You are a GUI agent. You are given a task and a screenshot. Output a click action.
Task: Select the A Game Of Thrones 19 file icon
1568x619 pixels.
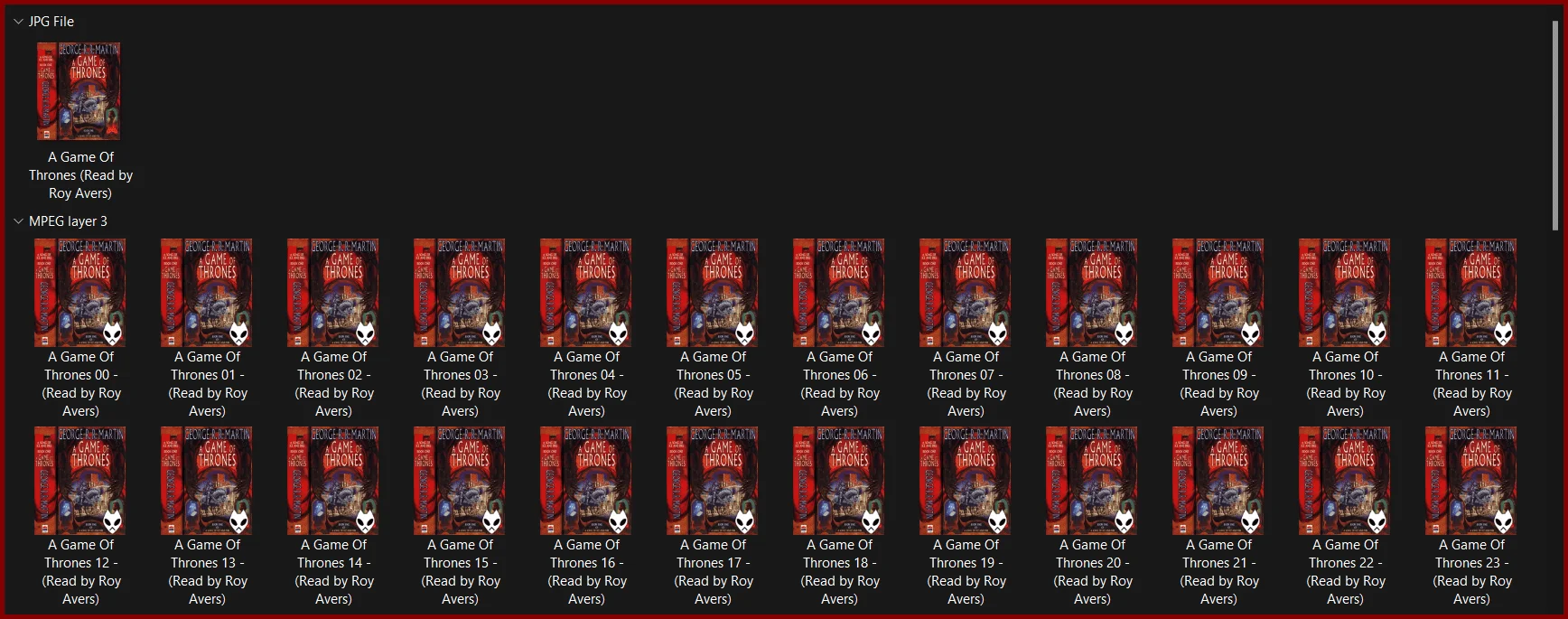[966, 481]
